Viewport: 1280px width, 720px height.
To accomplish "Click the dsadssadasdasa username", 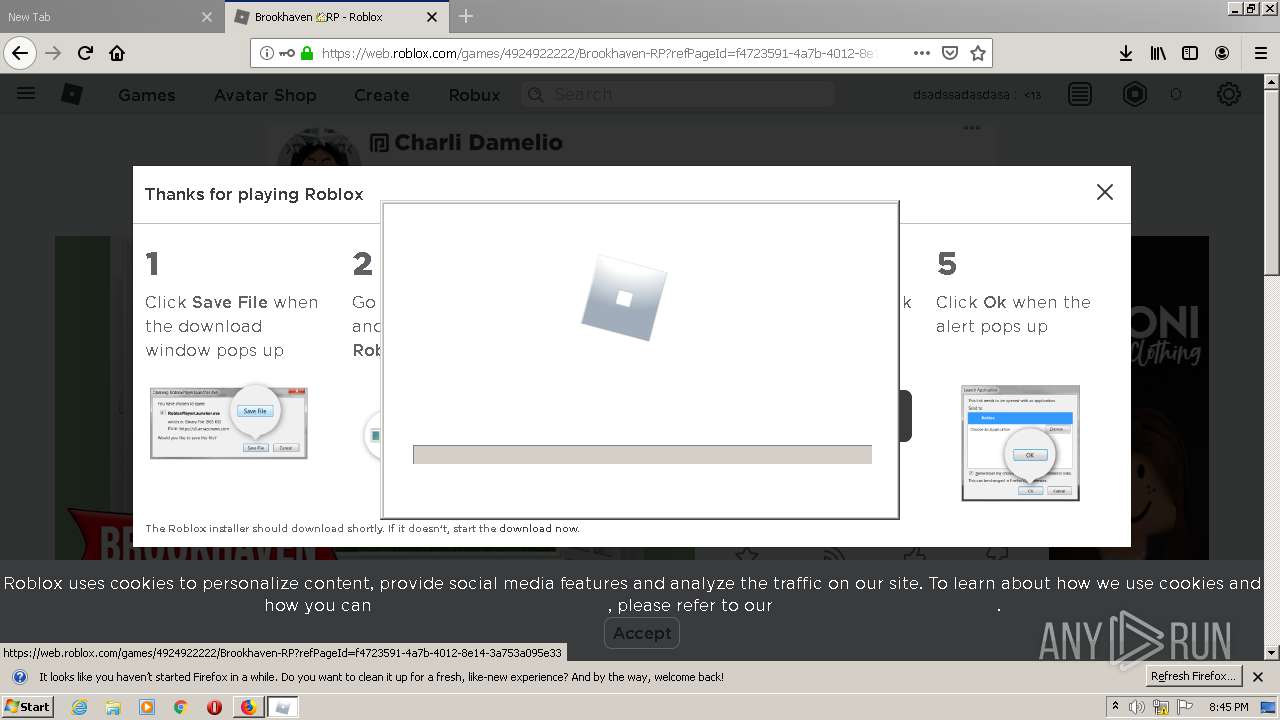I will pyautogui.click(x=960, y=95).
